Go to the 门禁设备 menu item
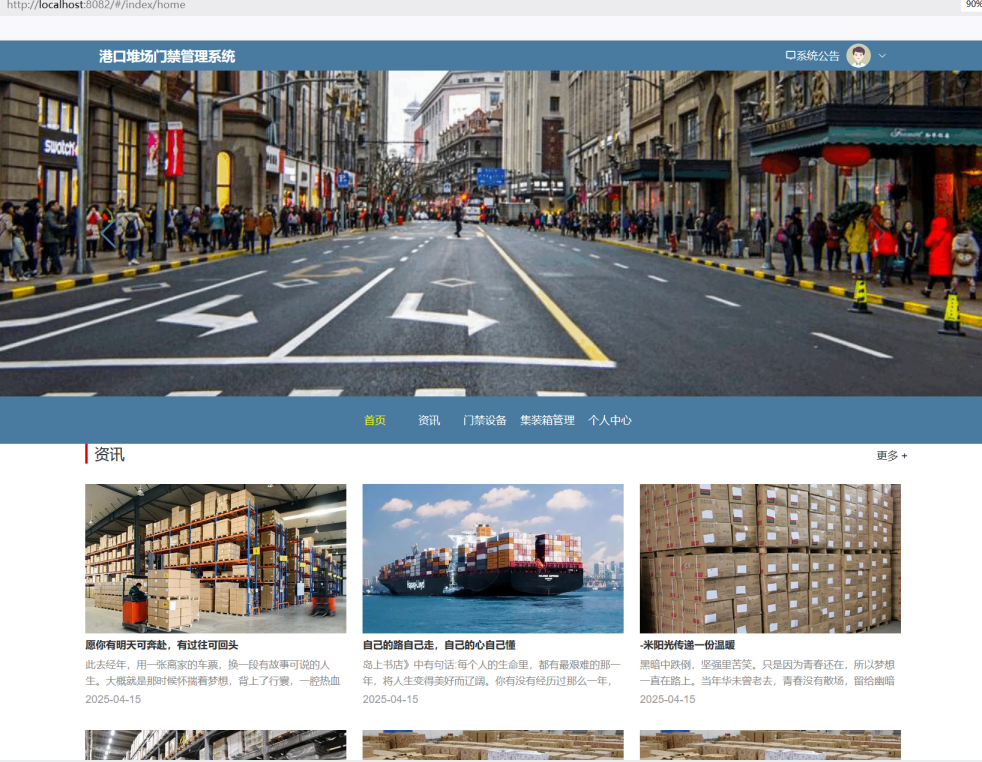Screen dimensions: 982x762 (485, 420)
